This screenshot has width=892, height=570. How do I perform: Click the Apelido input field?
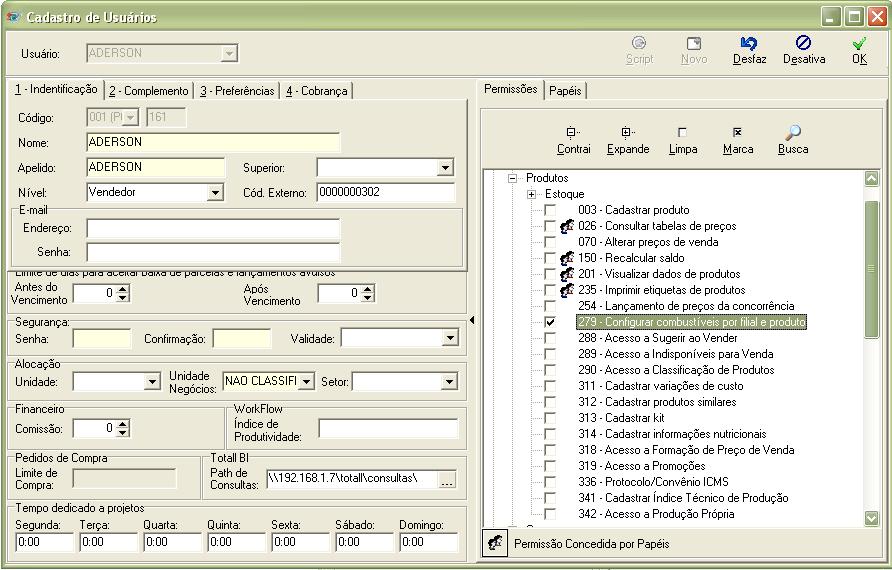[x=156, y=167]
